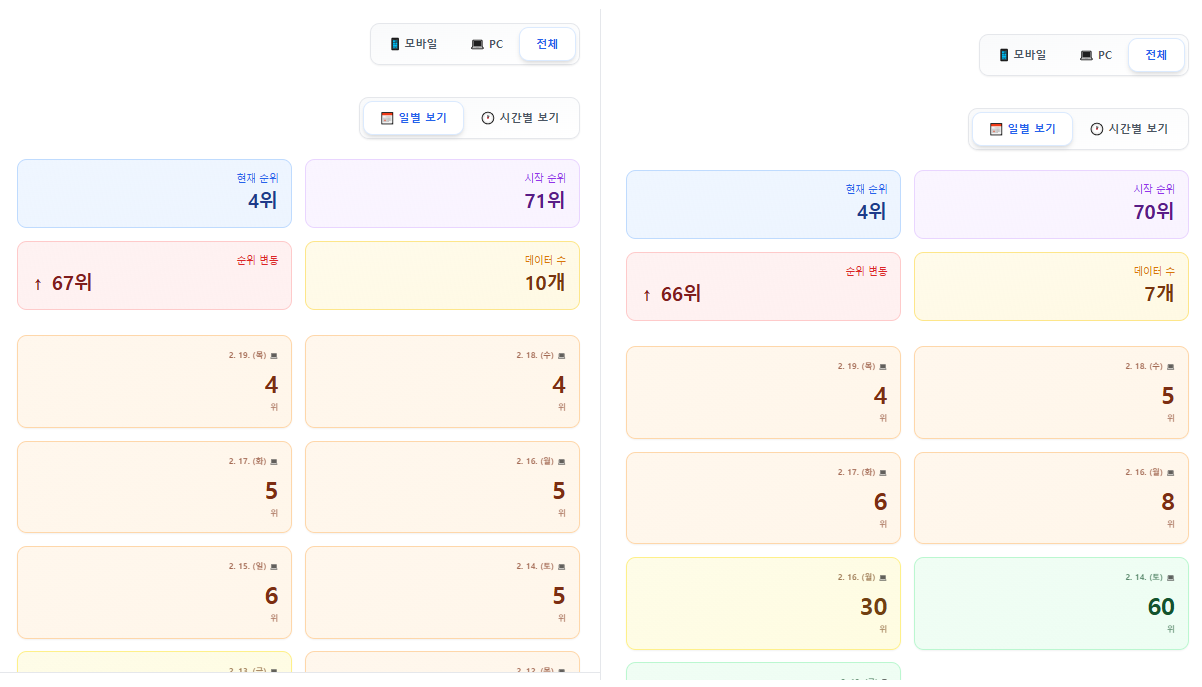This screenshot has height=687, width=1202.
Task: Select the yellow card showing rank 30
Action: (763, 603)
